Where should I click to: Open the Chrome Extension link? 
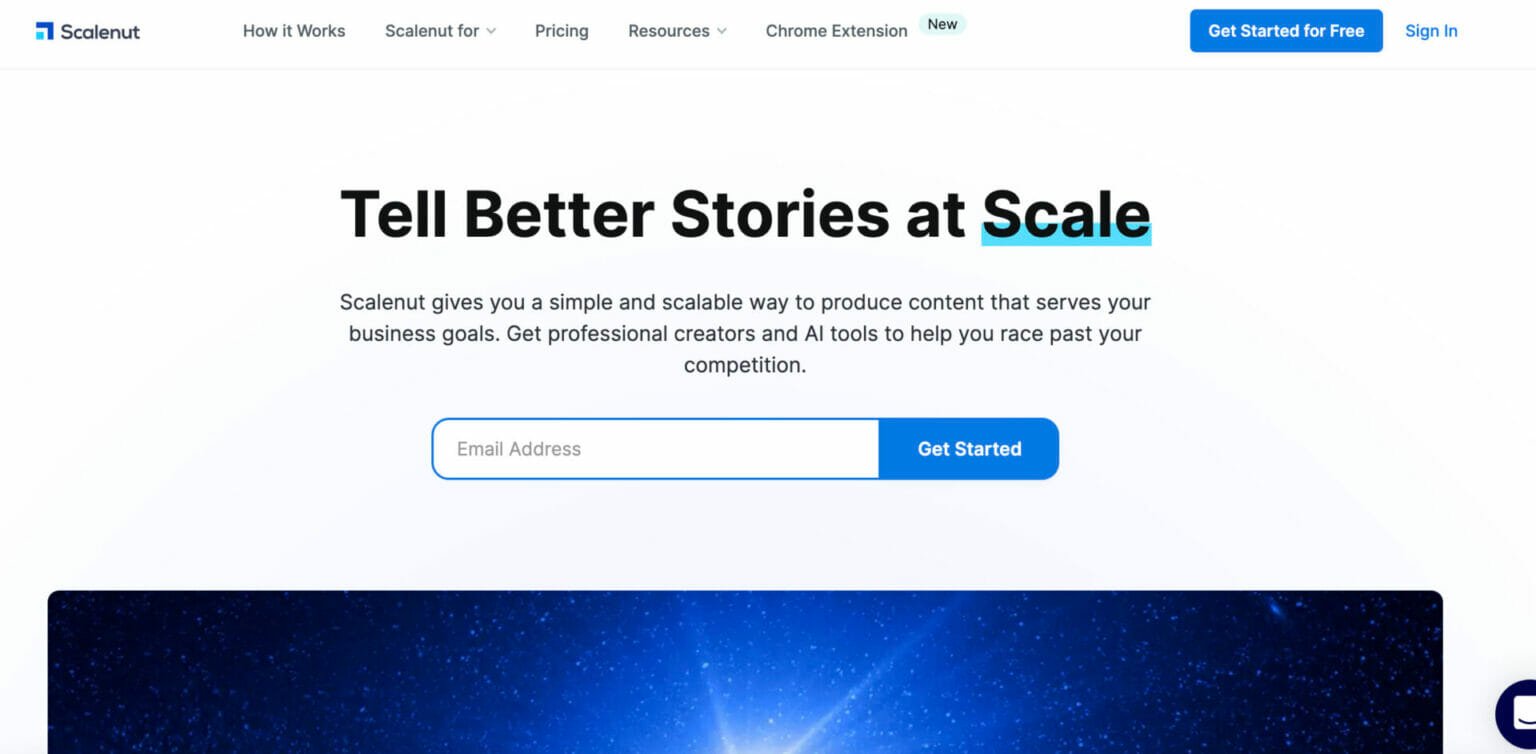coord(836,31)
